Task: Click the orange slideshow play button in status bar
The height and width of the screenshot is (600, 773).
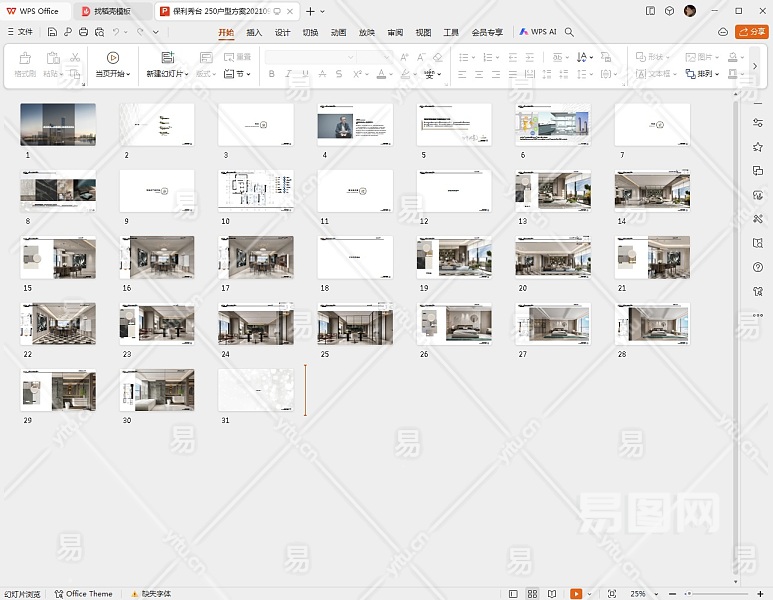Action: (x=576, y=594)
